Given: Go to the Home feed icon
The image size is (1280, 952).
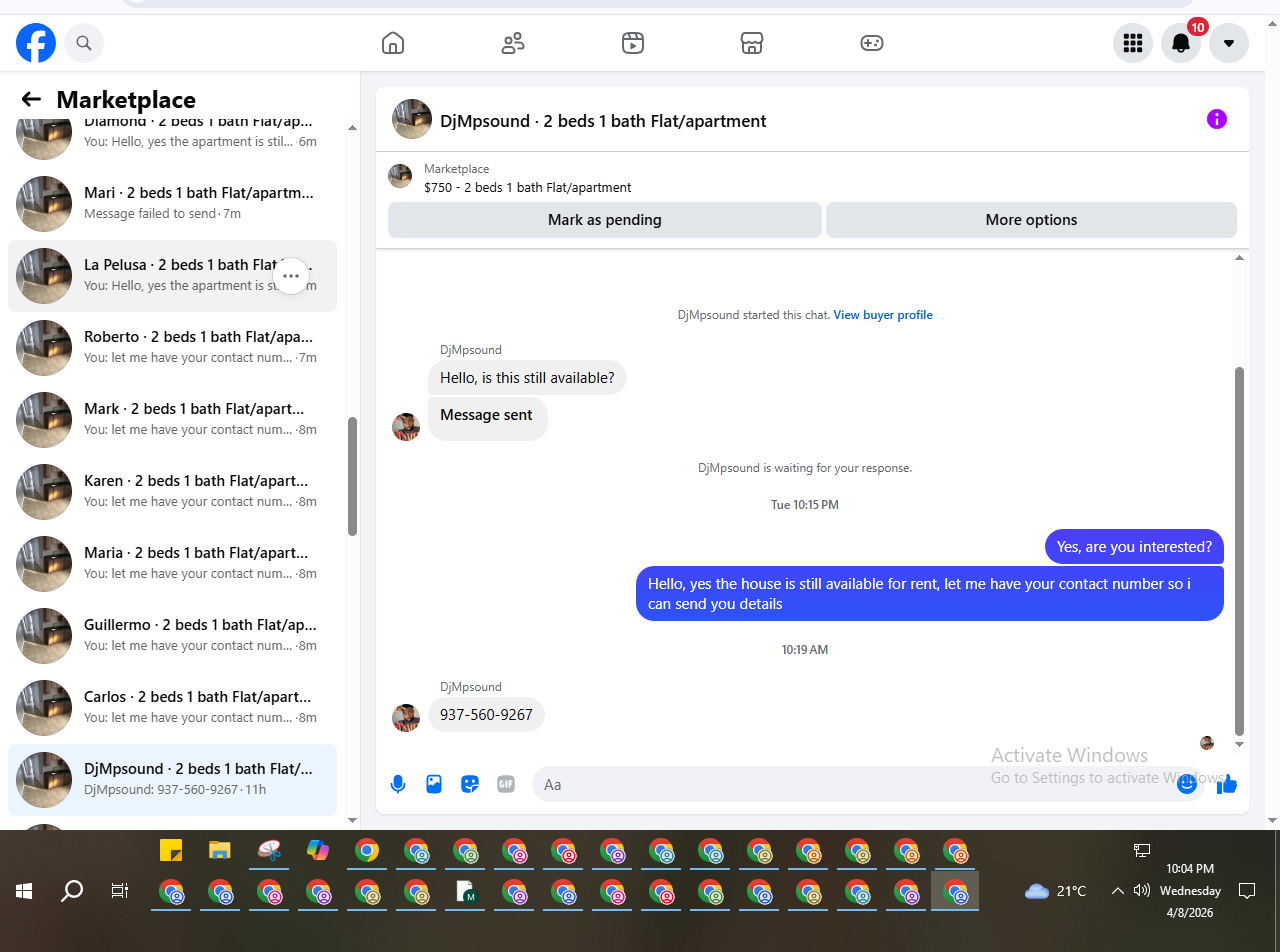Looking at the screenshot, I should (x=393, y=43).
